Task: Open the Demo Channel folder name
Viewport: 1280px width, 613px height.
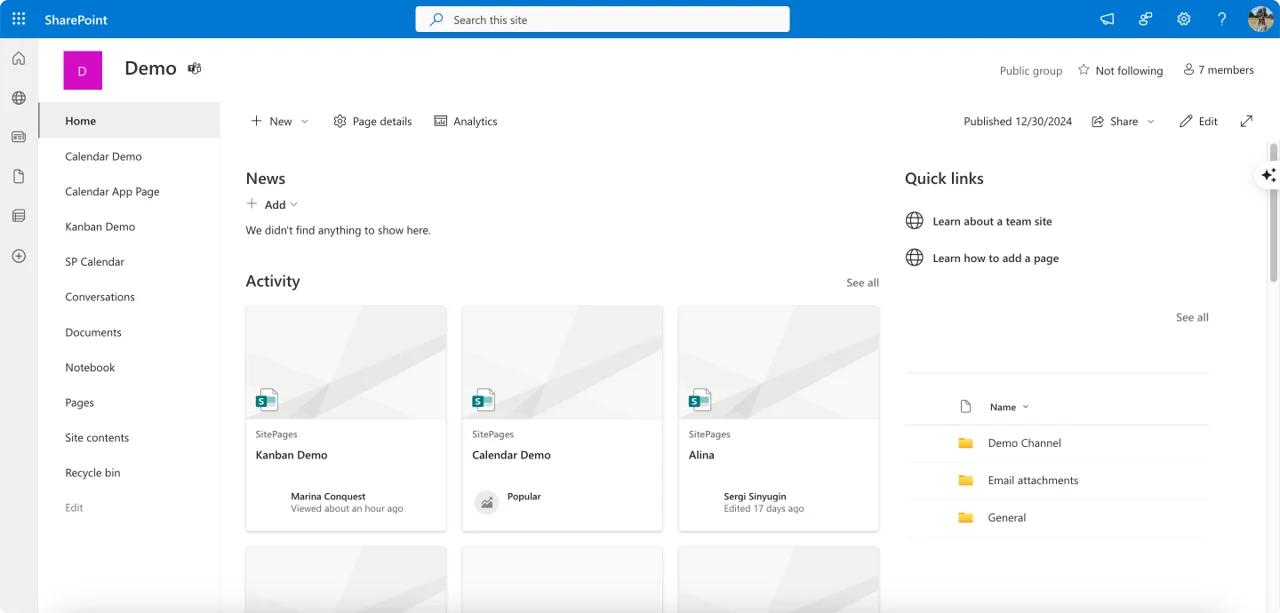Action: click(1024, 443)
